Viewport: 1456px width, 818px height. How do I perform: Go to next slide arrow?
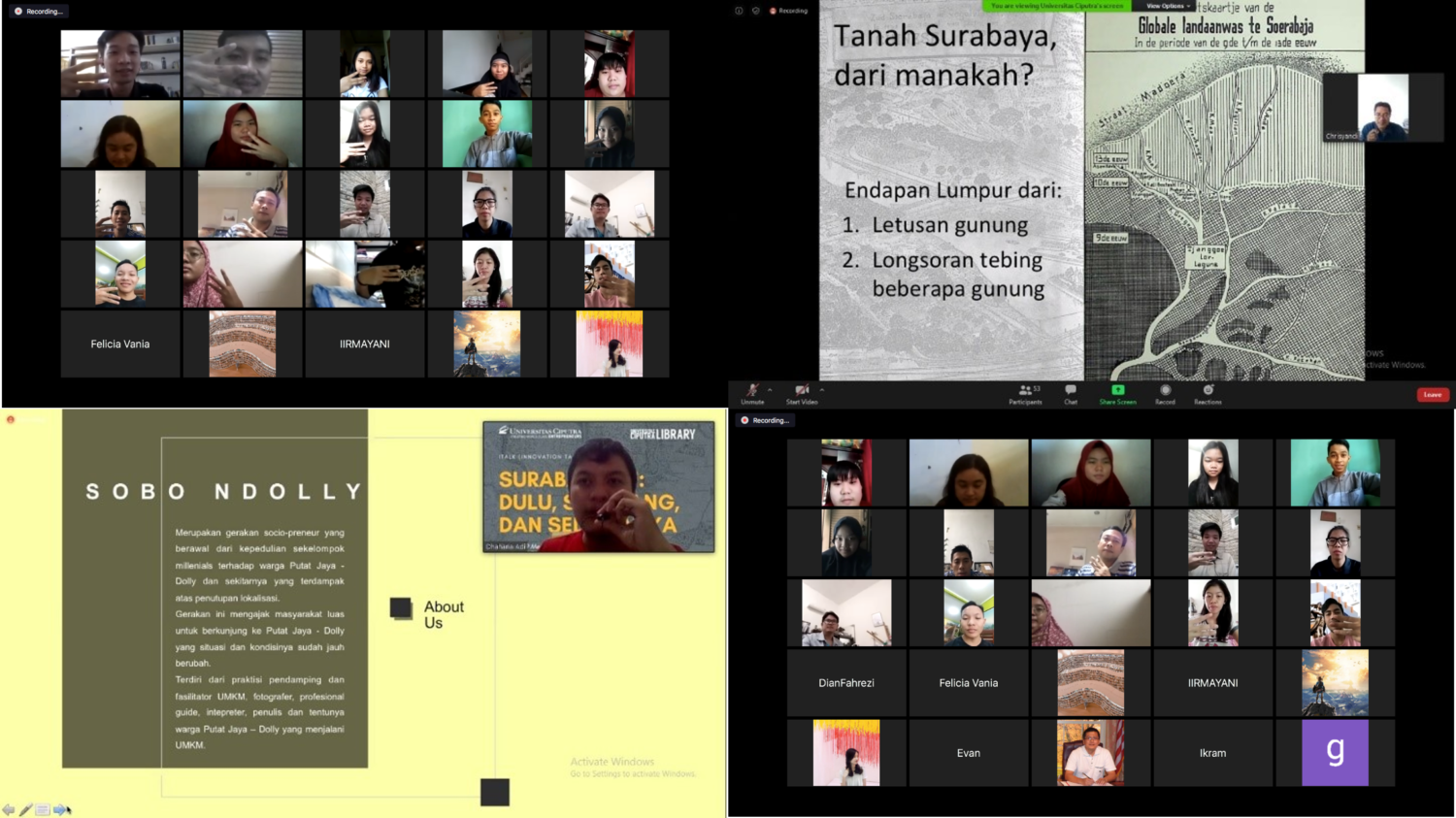pos(60,809)
